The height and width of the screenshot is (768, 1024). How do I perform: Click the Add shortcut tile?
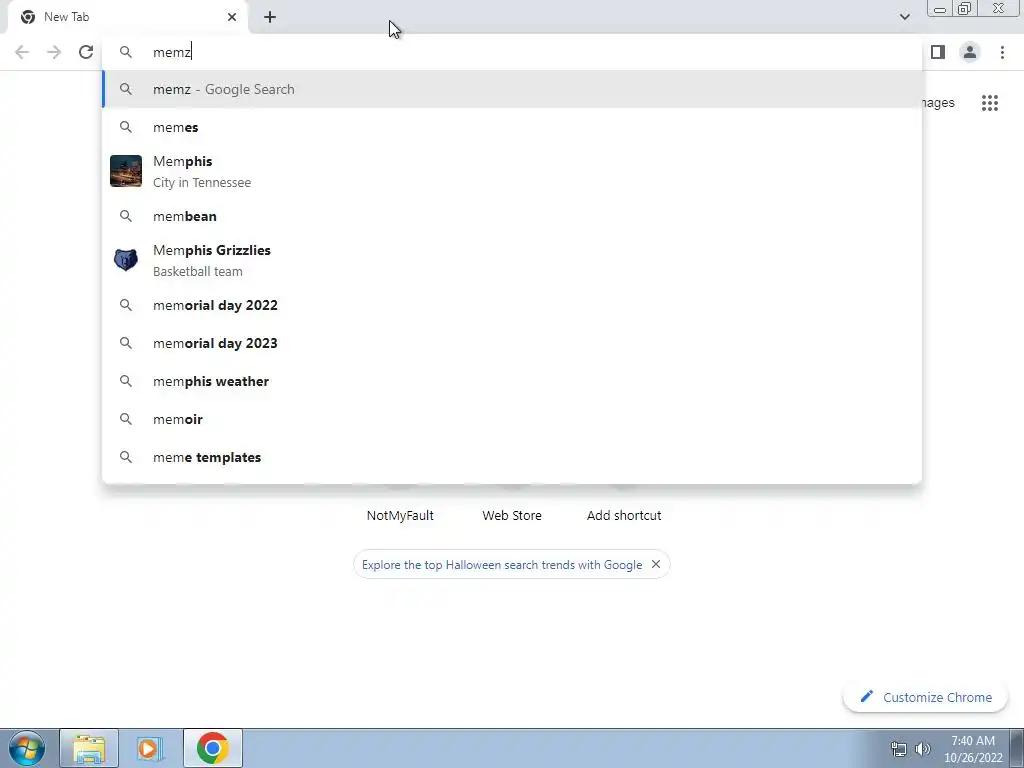[624, 515]
